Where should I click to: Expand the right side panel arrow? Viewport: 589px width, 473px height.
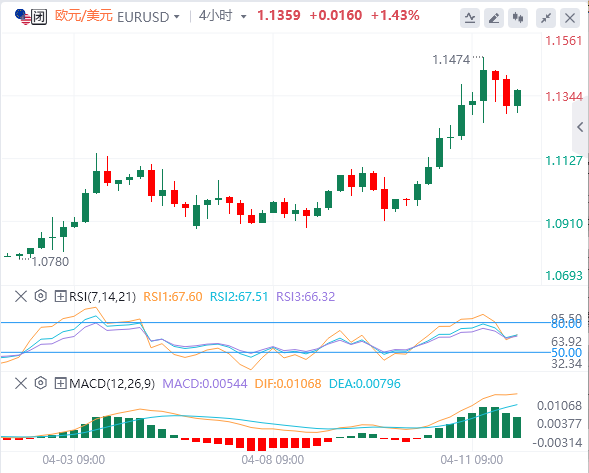coord(580,127)
